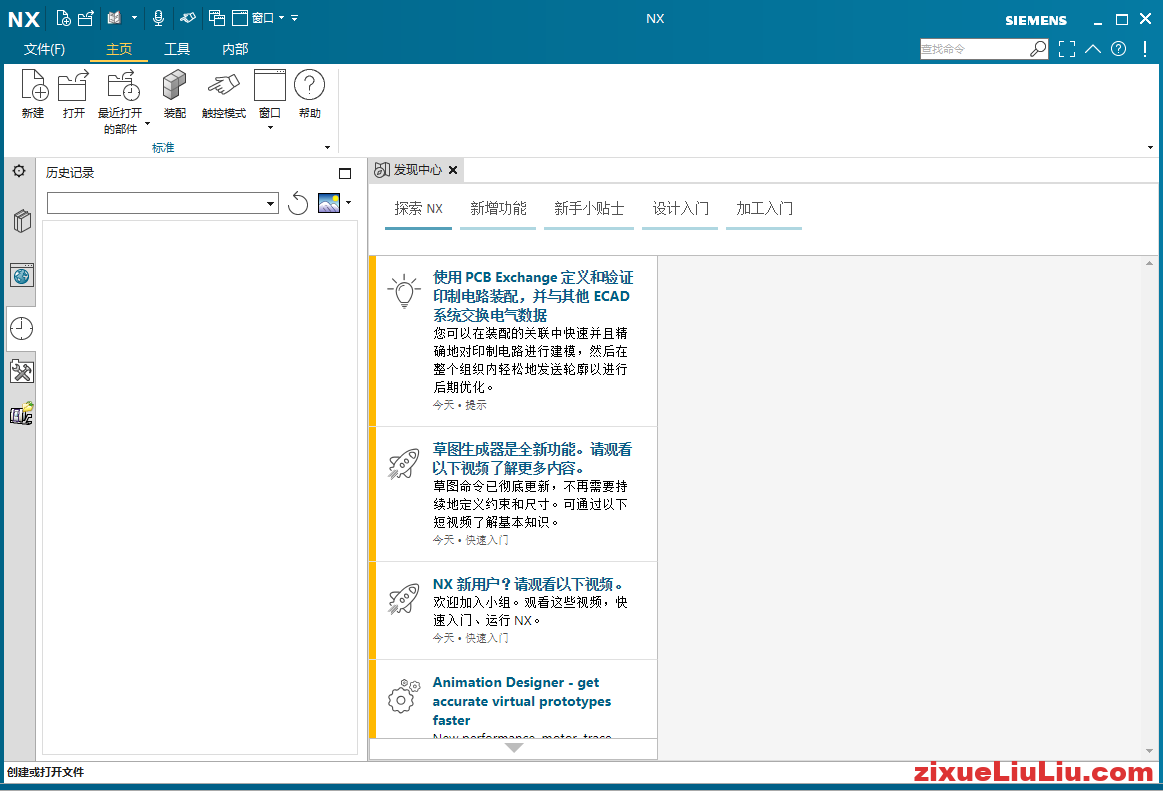Toggle full screen mode icon

(1067, 49)
